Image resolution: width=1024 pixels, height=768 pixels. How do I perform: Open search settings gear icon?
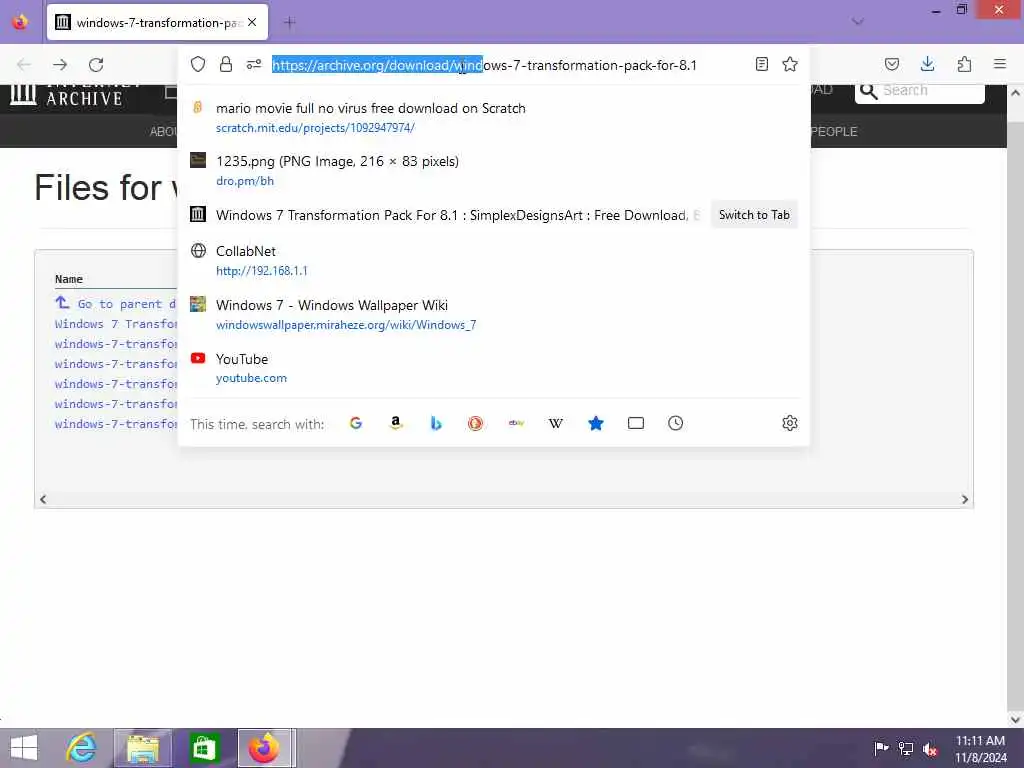(790, 423)
